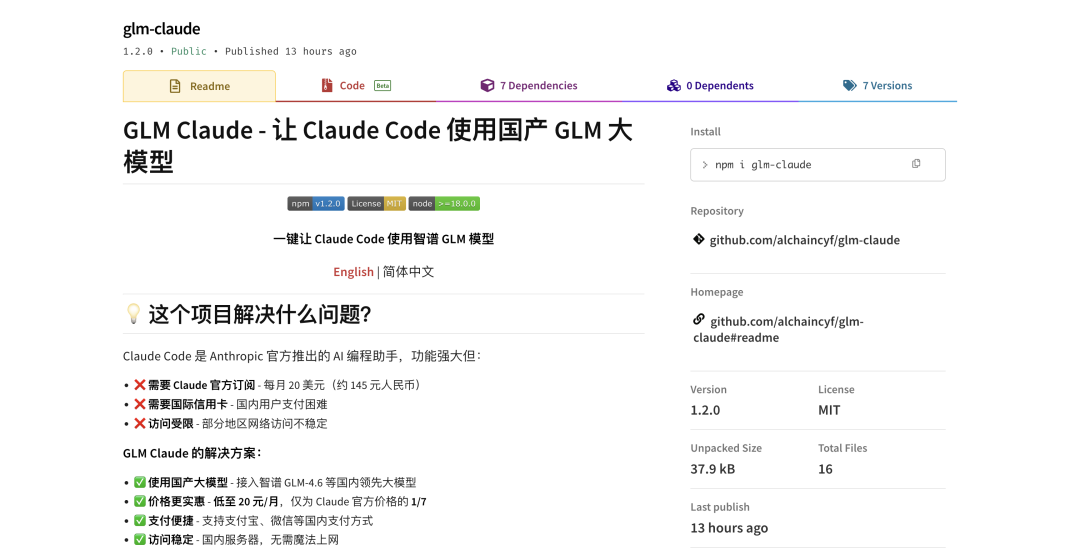Screen dimensions: 1080x555
Task: Click 'GLM Claude 的解决方案:' subheading
Action: [x=192, y=453]
